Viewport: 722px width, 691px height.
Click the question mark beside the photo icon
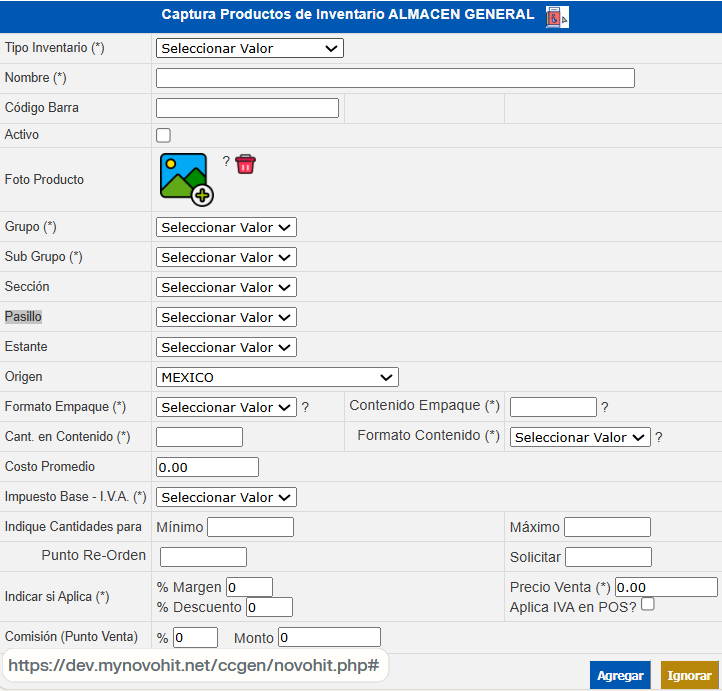pos(226,162)
